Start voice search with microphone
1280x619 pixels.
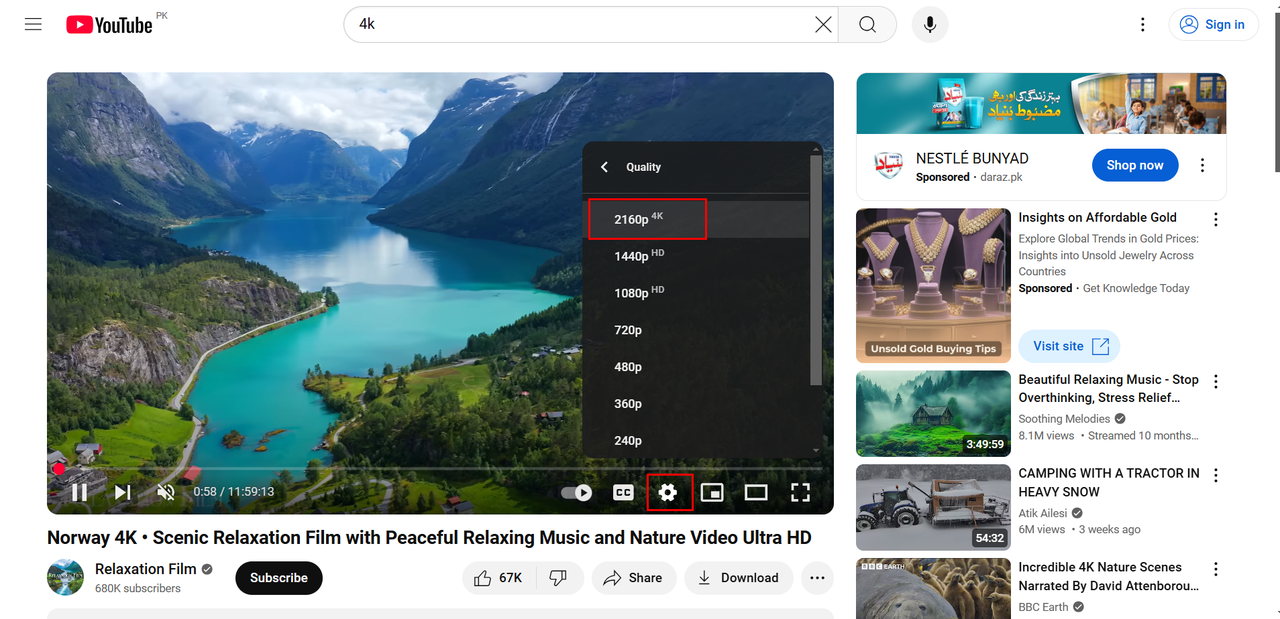(x=930, y=25)
